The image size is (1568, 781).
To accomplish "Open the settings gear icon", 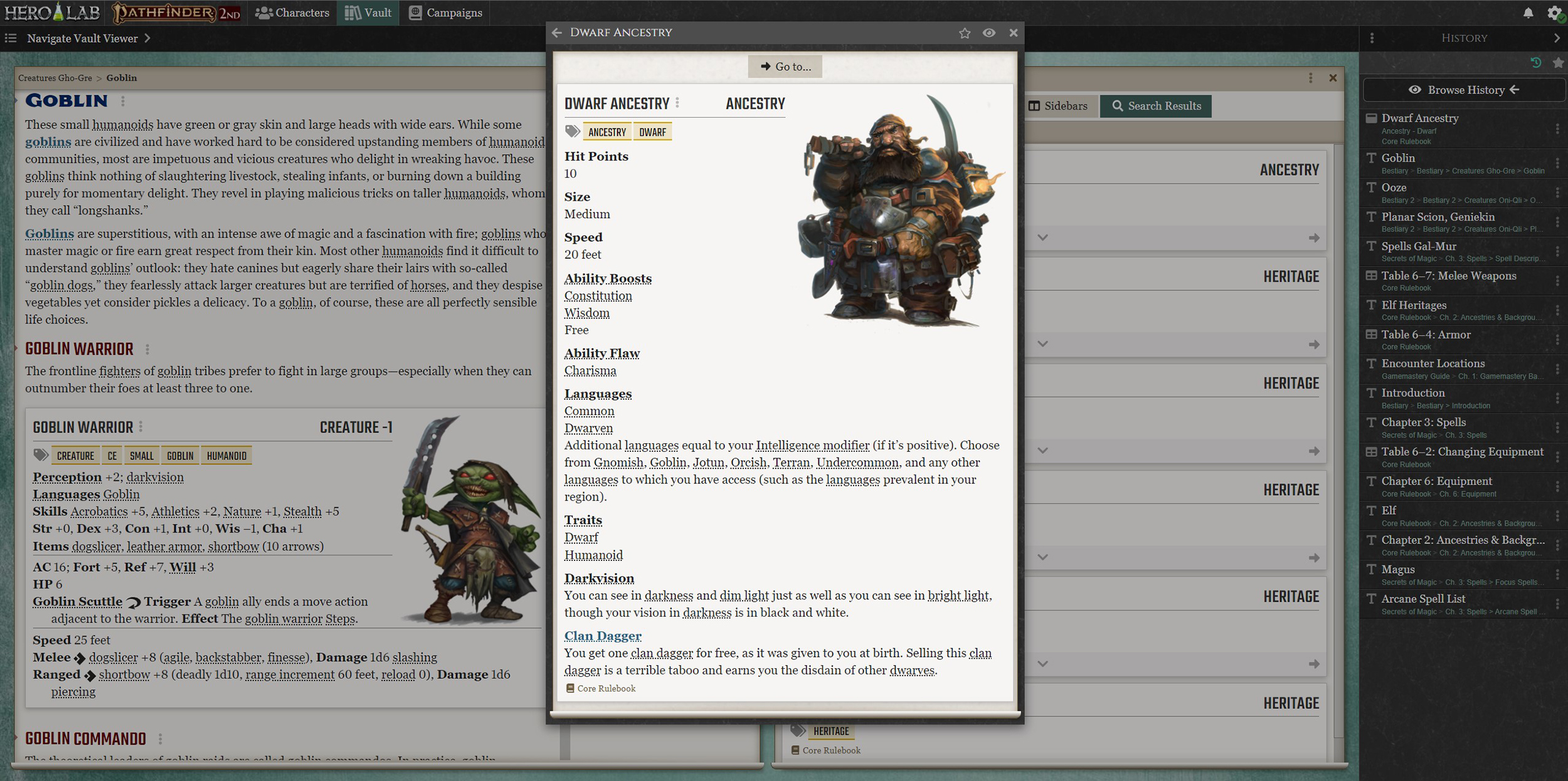I will [1554, 13].
